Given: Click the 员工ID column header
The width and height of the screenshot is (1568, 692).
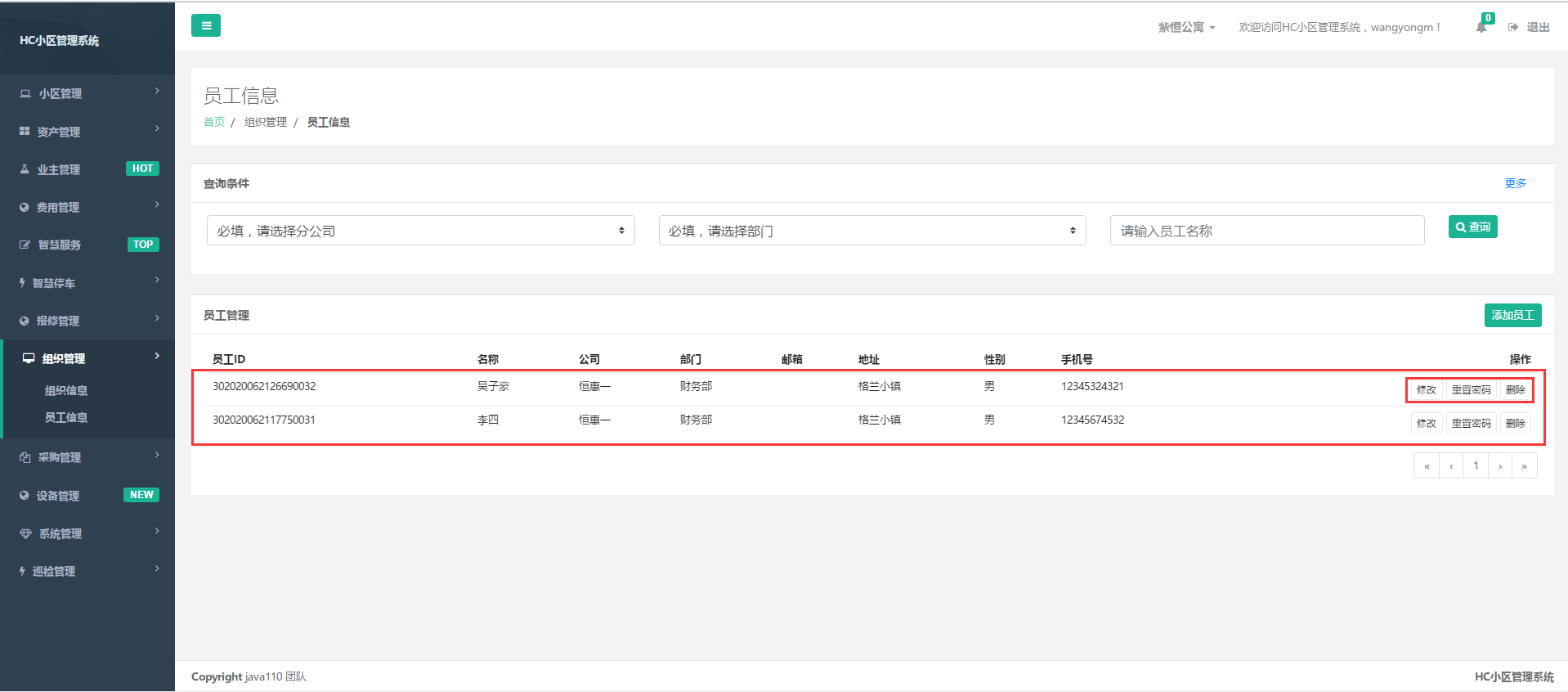Looking at the screenshot, I should click(x=229, y=359).
